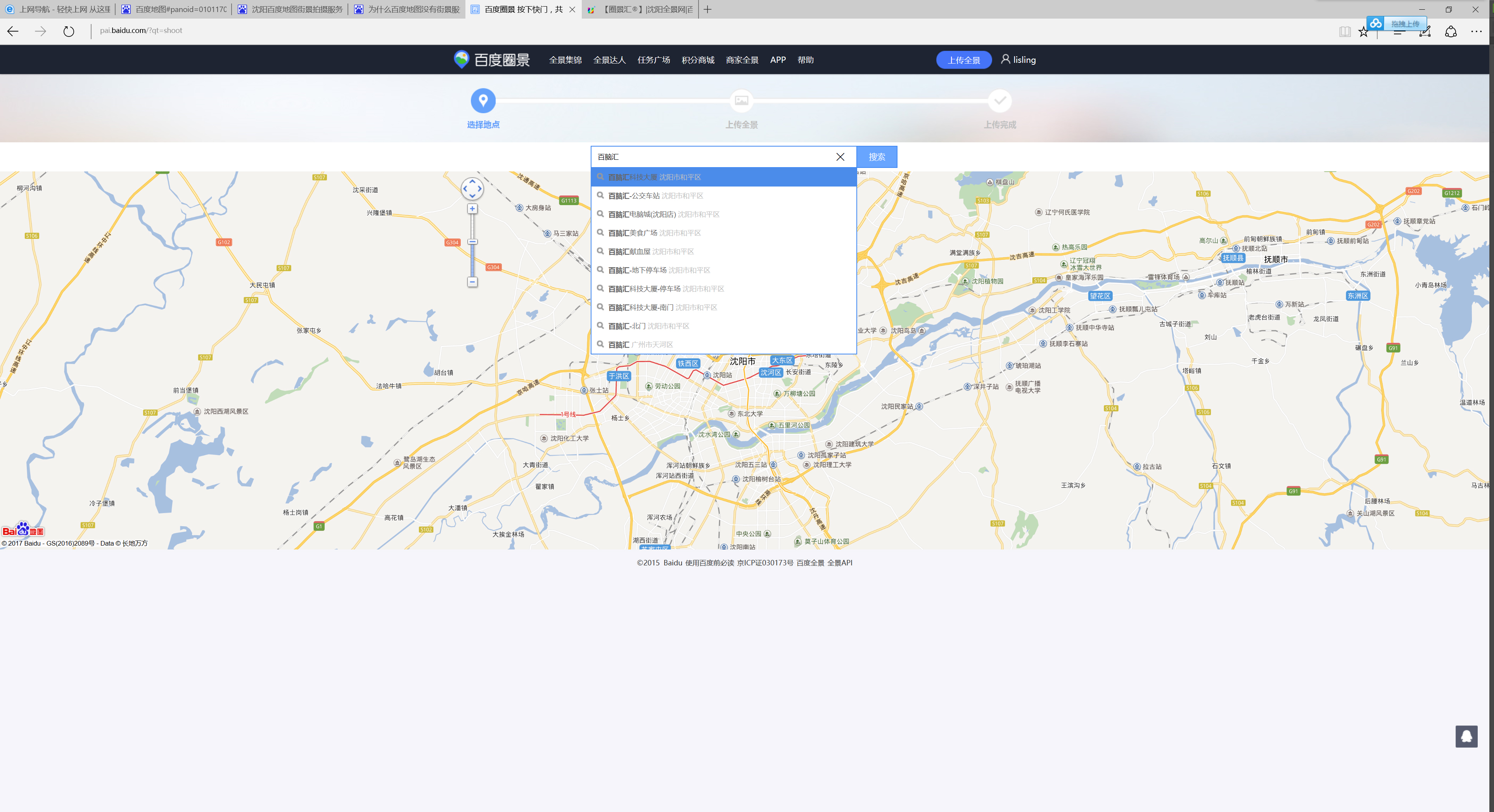Click the 上传完成 step checkmark icon
This screenshot has height=812, width=1494.
click(x=999, y=100)
